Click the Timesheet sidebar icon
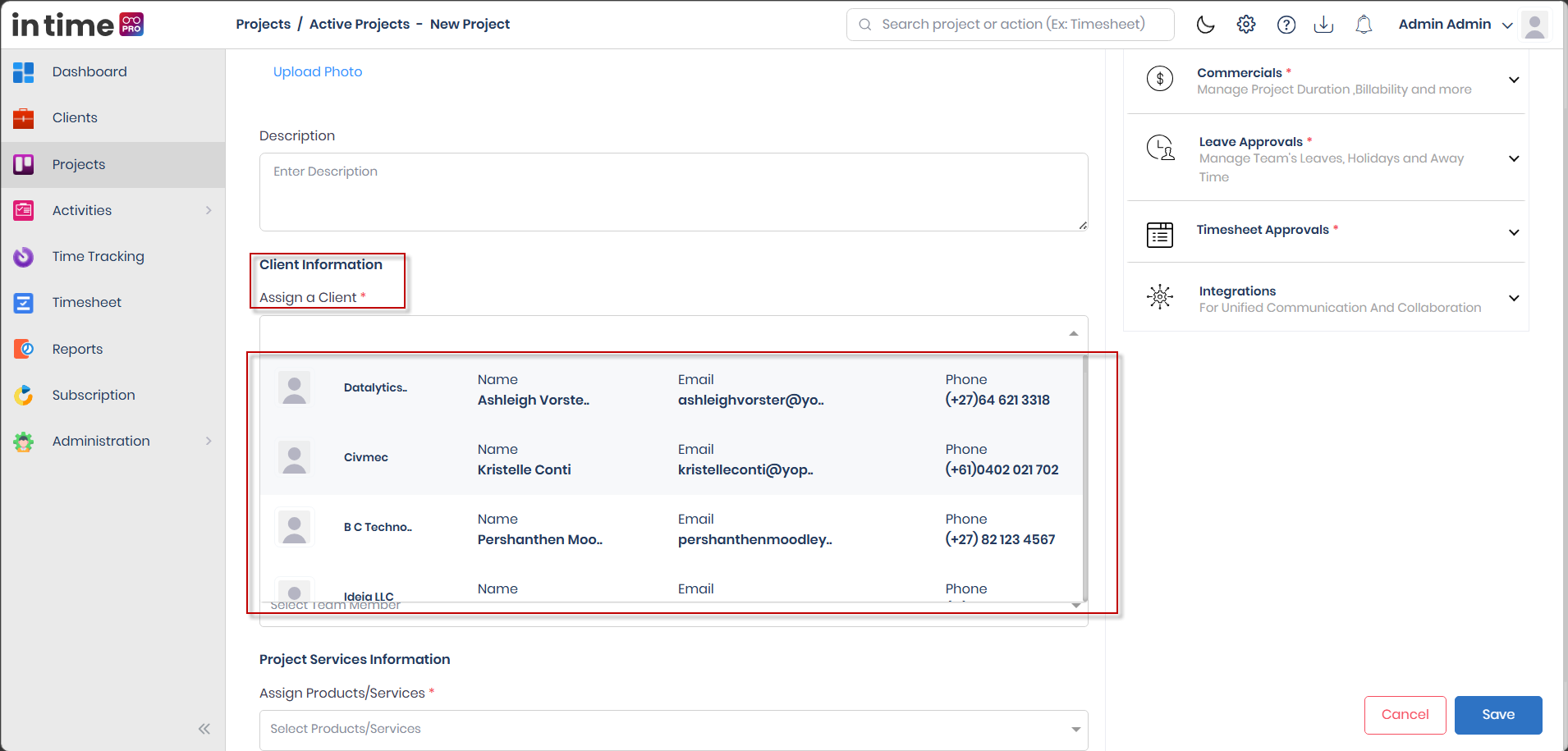This screenshot has width=1568, height=751. pyautogui.click(x=24, y=303)
